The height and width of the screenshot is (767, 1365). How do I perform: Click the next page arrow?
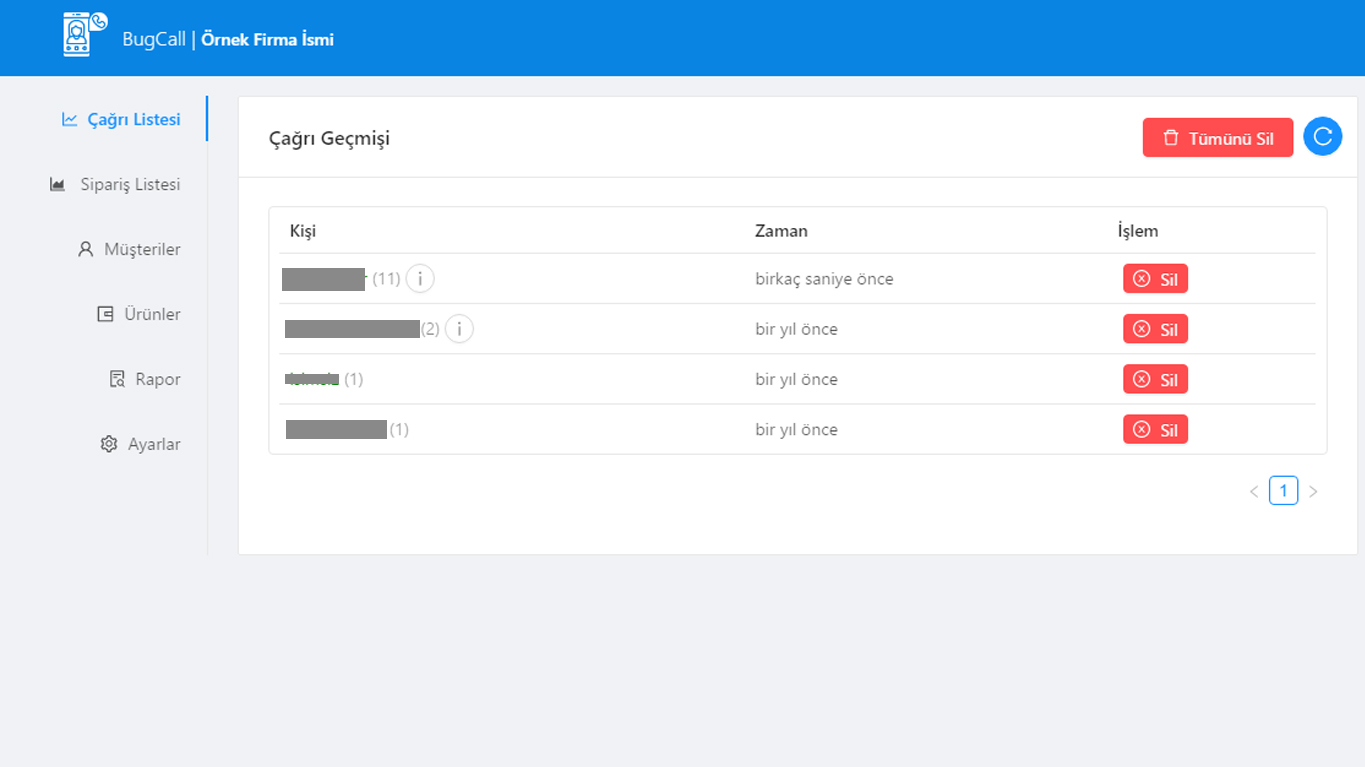tap(1313, 491)
